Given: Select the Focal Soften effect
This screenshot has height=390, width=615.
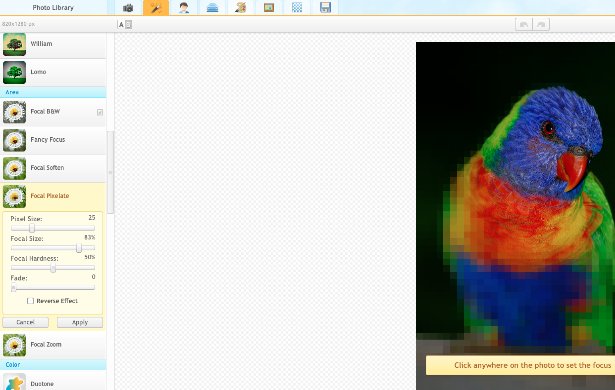Looking at the screenshot, I should 53,168.
